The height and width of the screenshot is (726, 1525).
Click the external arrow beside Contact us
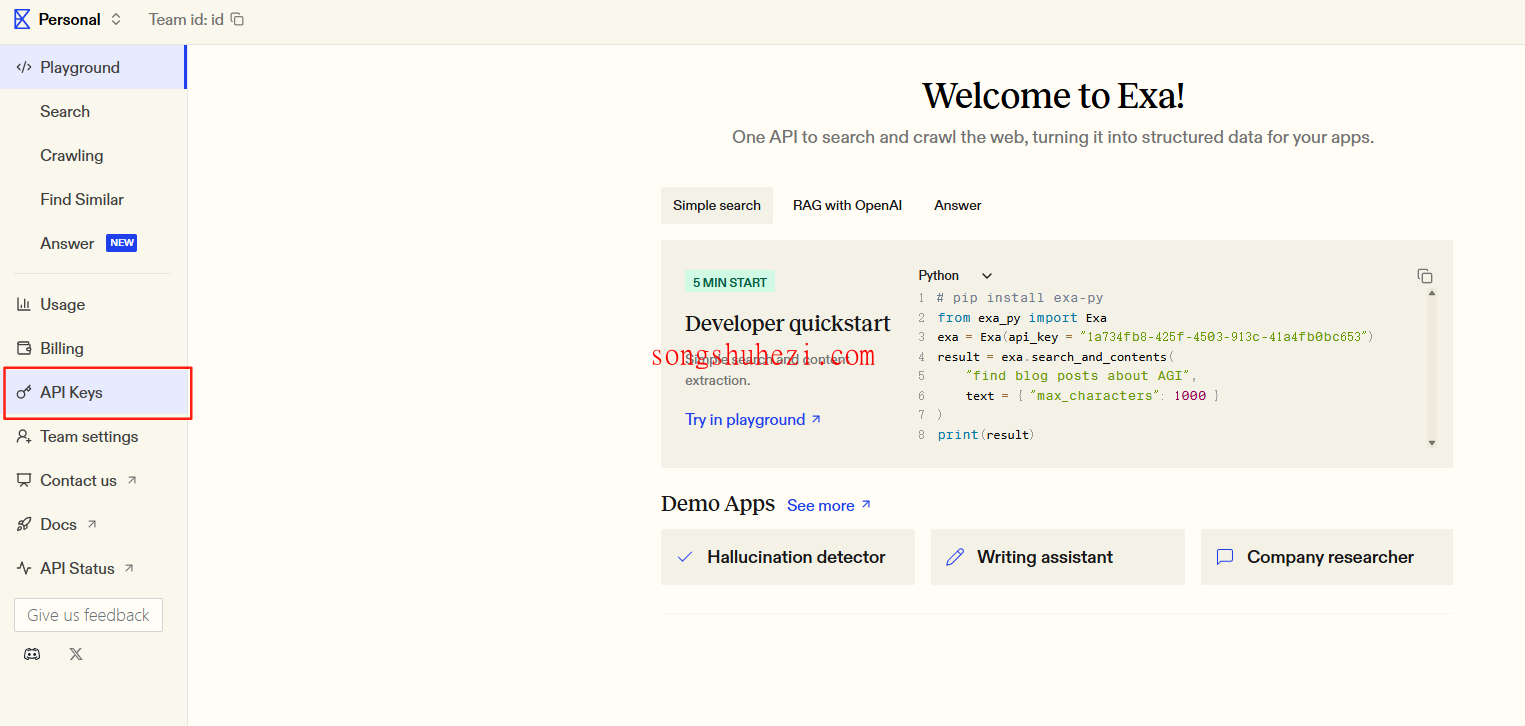pos(131,480)
